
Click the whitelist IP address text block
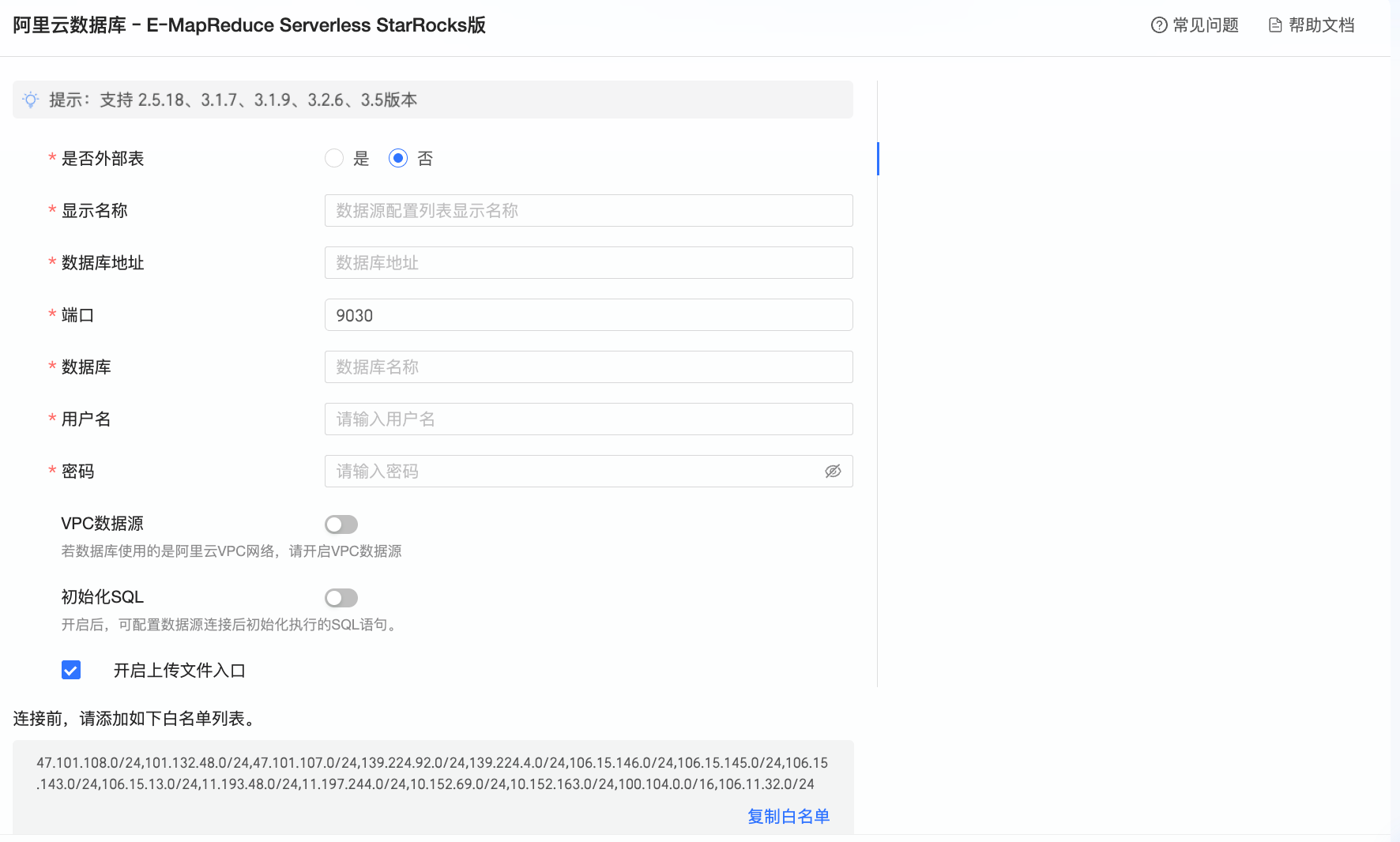pos(432,773)
